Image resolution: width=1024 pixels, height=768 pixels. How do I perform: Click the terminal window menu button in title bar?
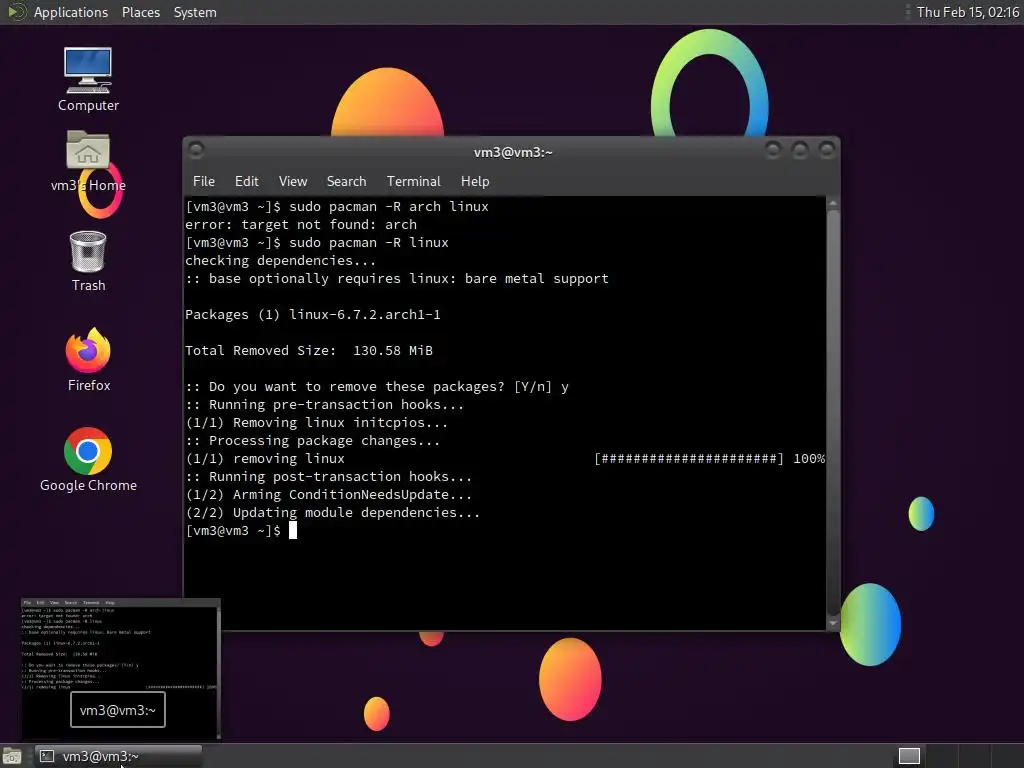point(196,150)
